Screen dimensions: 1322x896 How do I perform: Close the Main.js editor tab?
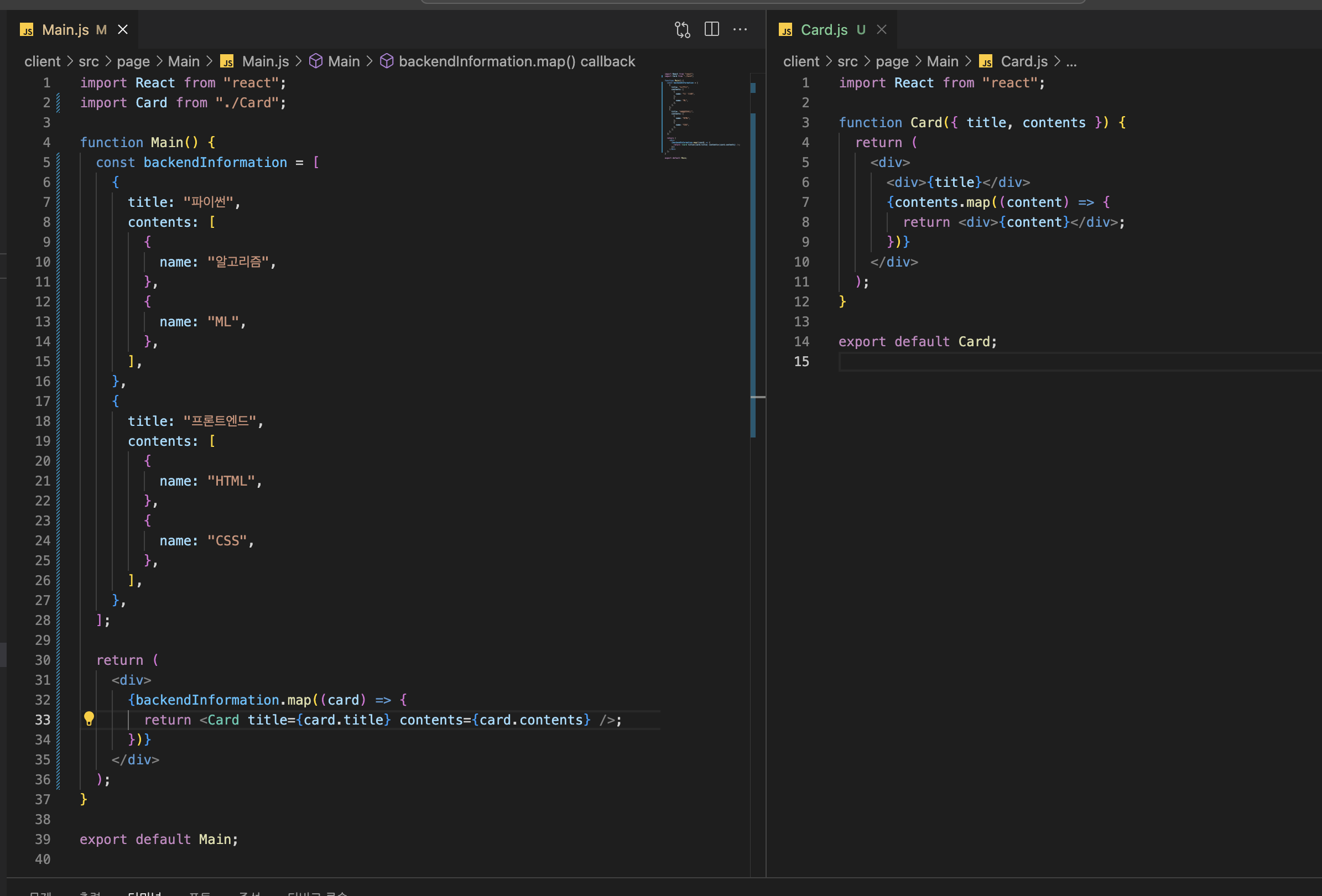[123, 29]
